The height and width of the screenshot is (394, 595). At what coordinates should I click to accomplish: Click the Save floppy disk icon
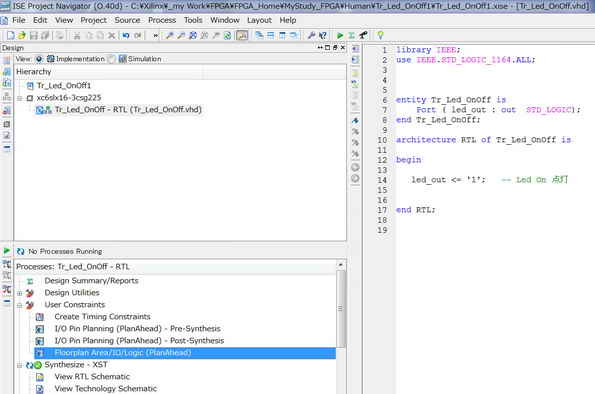tap(34, 35)
